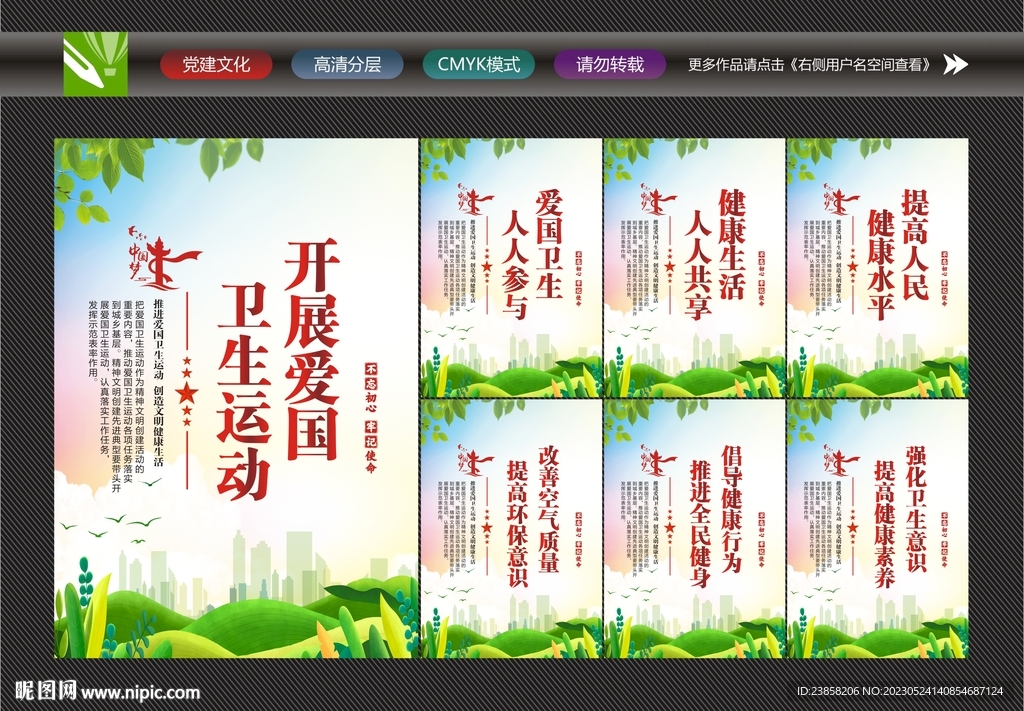Click the 更多作品请点击 右侧用户名空间查看 text
The height and width of the screenshot is (711, 1024).
coord(812,65)
